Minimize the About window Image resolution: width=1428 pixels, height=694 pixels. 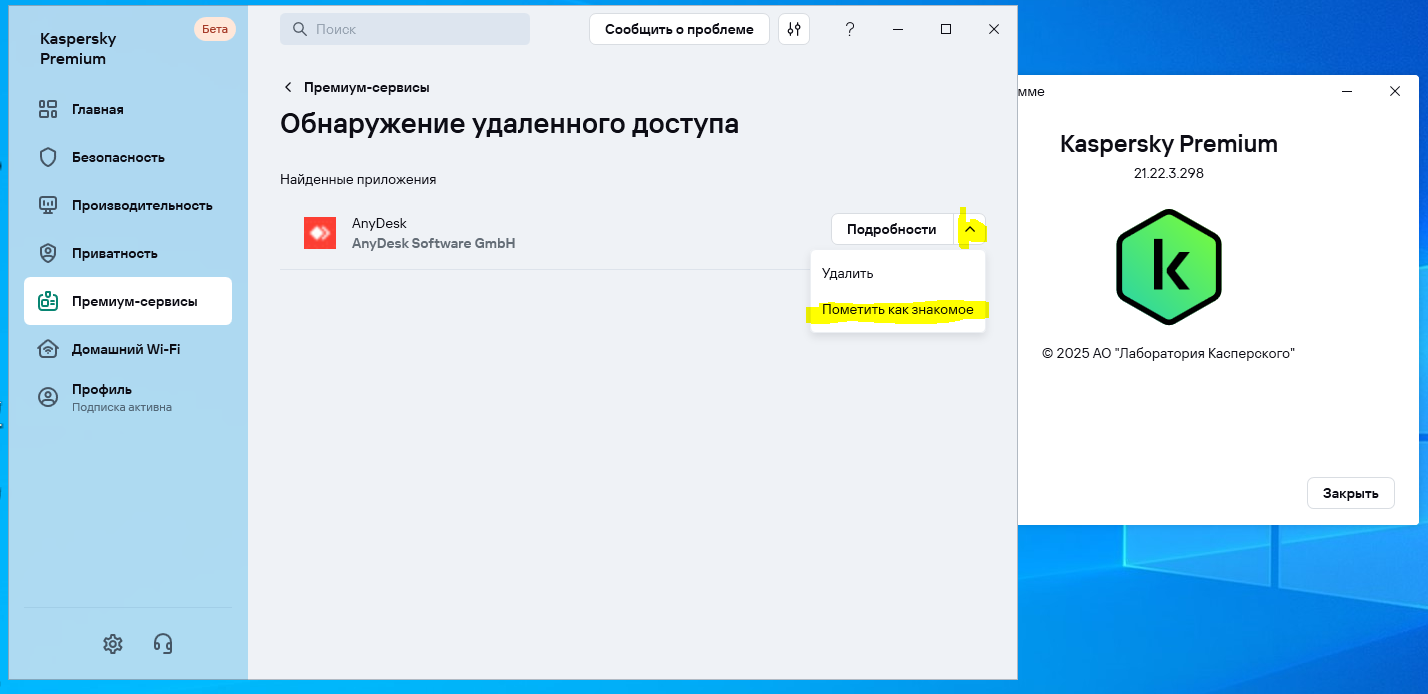(1347, 91)
